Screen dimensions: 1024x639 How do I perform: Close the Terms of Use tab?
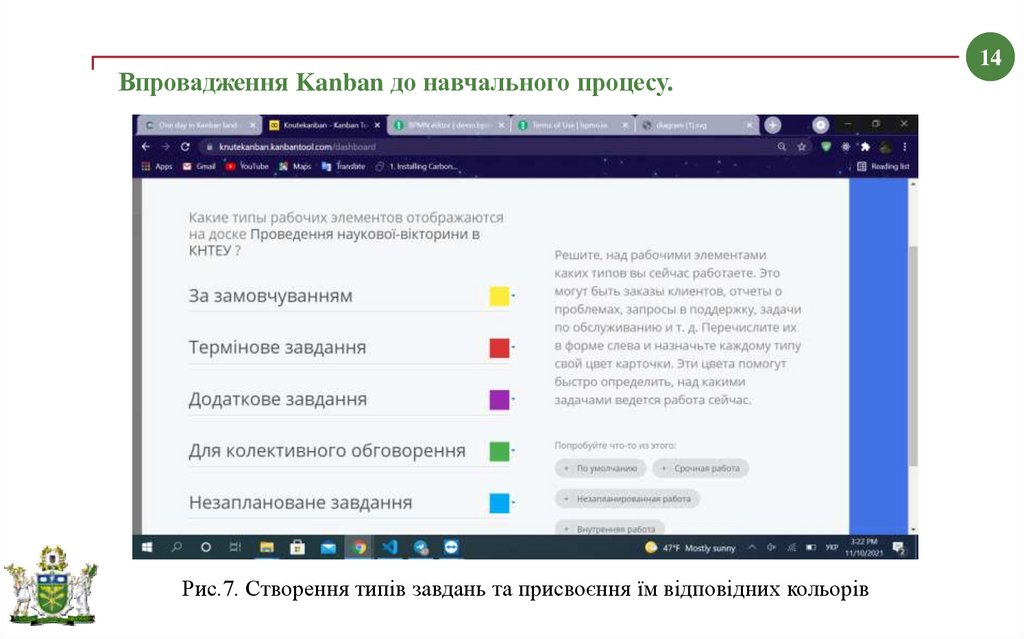click(x=625, y=125)
